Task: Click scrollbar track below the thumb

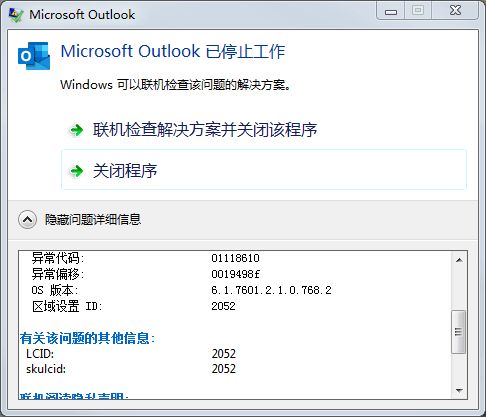Action: point(459,368)
